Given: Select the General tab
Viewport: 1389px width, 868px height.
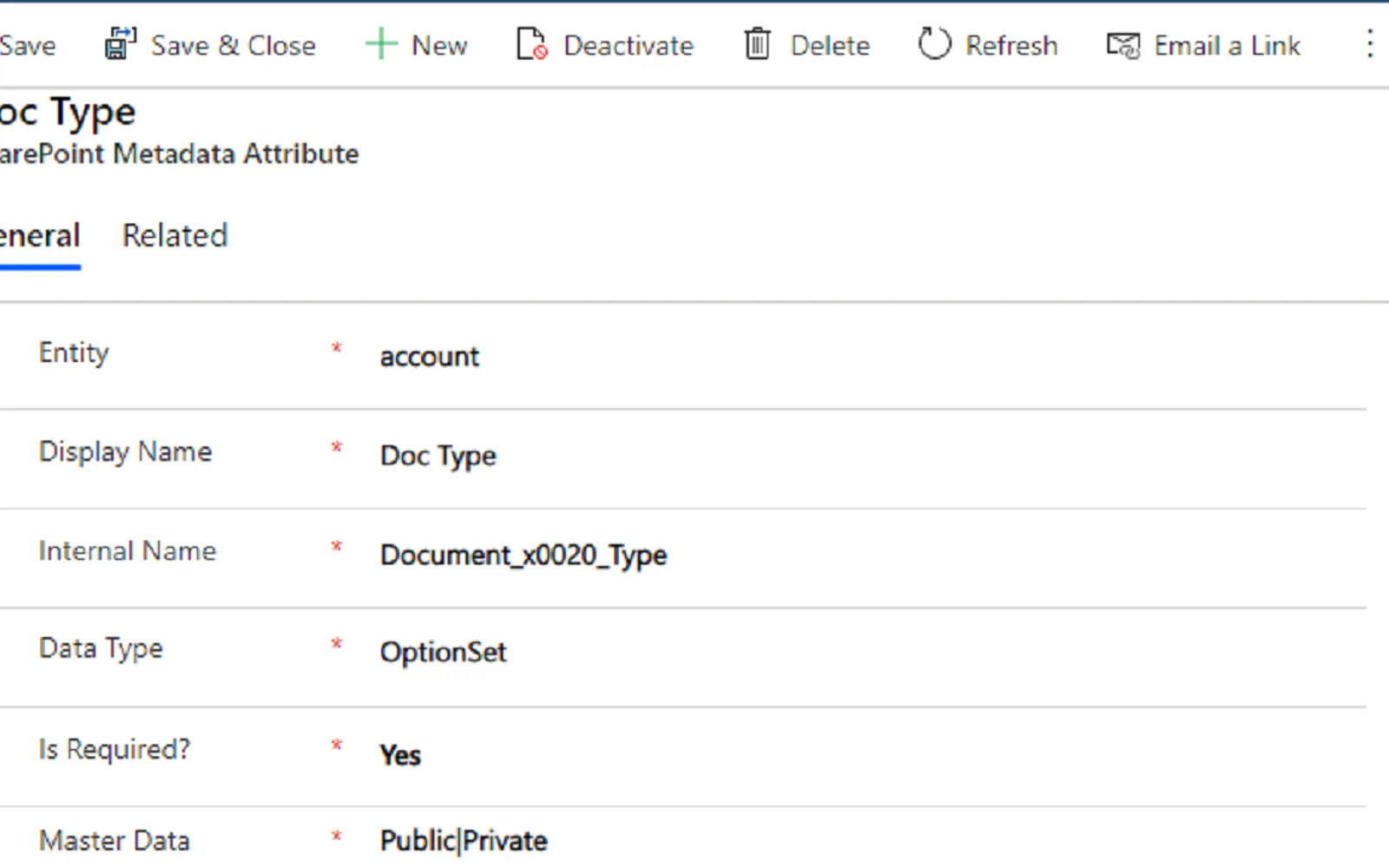Looking at the screenshot, I should tap(40, 235).
